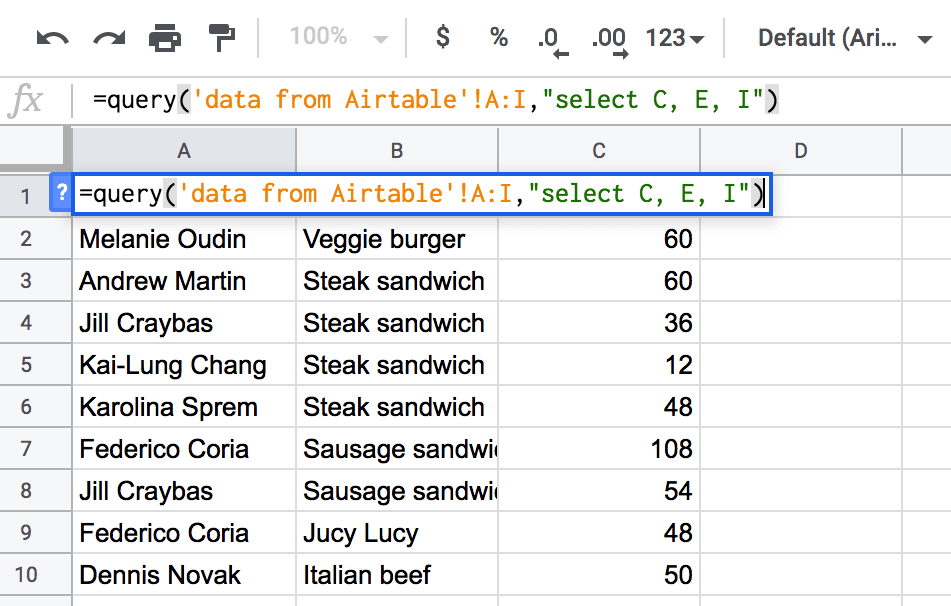Click the Redo icon
Image resolution: width=951 pixels, height=606 pixels.
[108, 37]
